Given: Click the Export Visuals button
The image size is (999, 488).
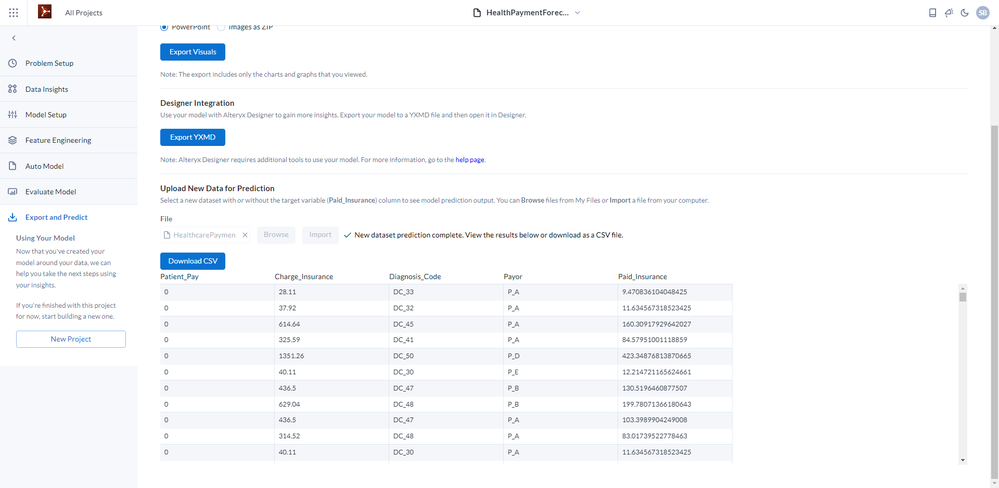Looking at the screenshot, I should [x=192, y=52].
